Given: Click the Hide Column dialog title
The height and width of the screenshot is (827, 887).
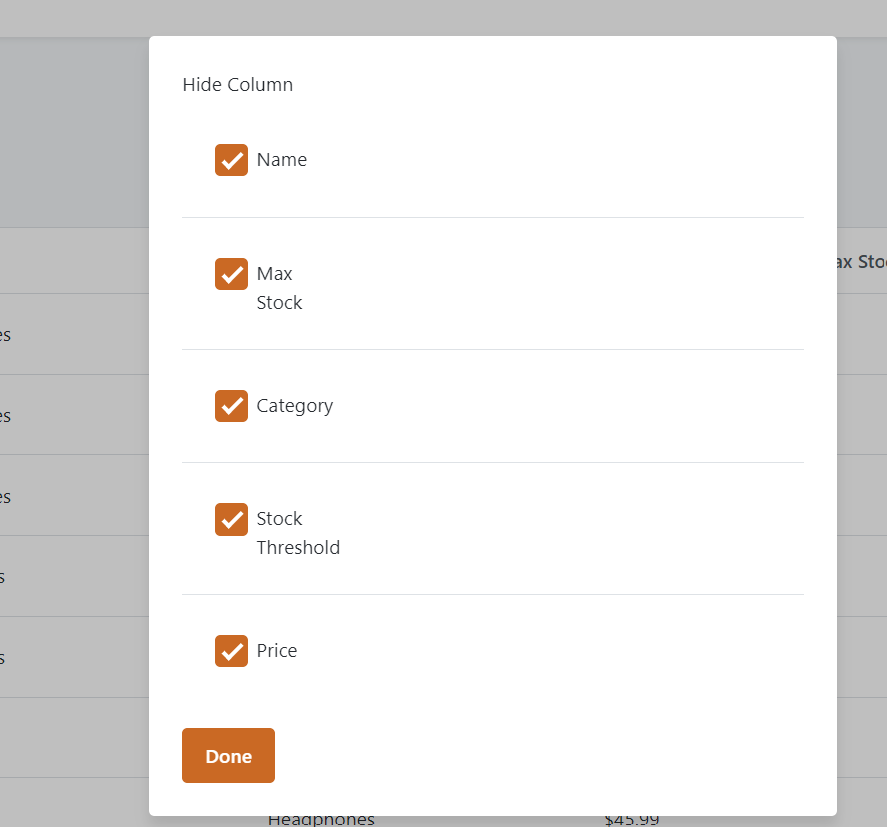Looking at the screenshot, I should tap(237, 85).
